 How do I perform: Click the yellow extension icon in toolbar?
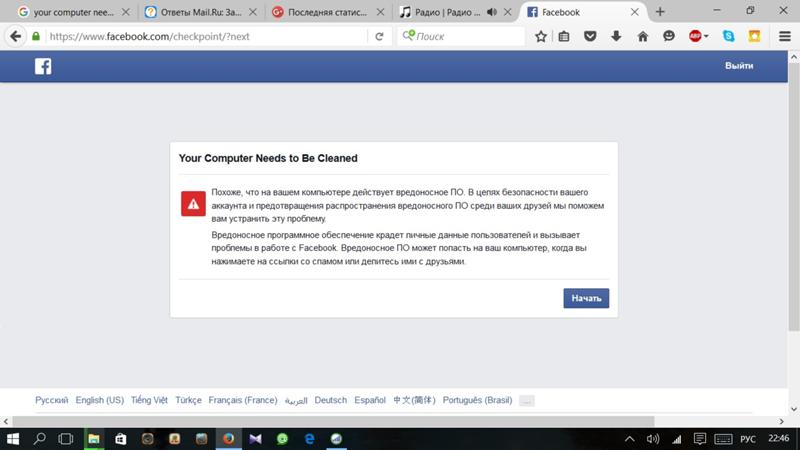754,36
